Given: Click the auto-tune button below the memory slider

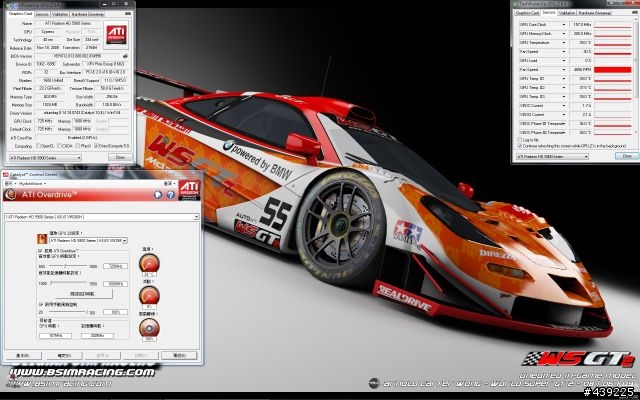Looking at the screenshot, I should click(82, 293).
